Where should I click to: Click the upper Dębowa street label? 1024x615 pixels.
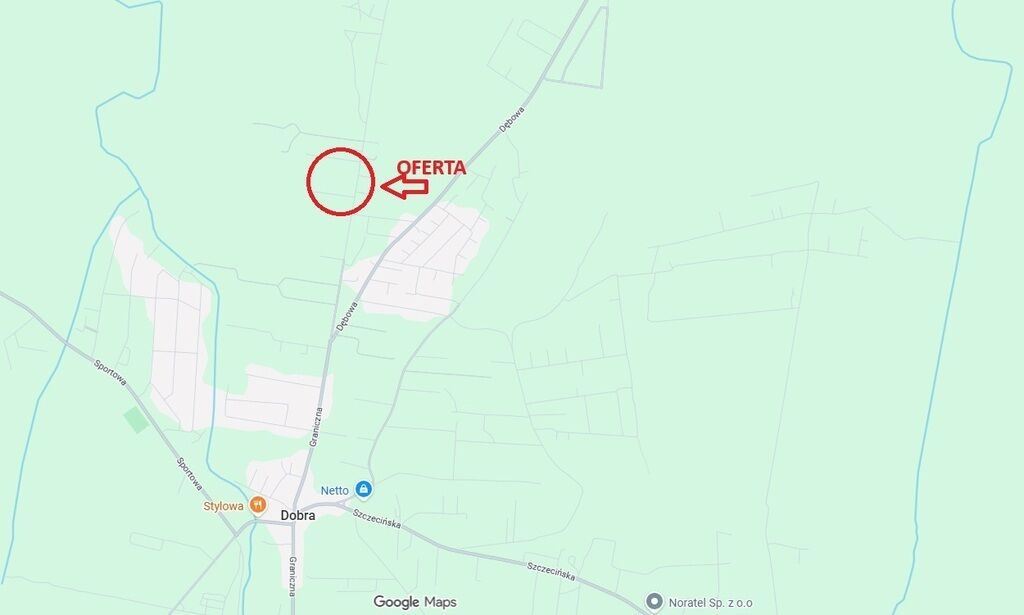[512, 120]
